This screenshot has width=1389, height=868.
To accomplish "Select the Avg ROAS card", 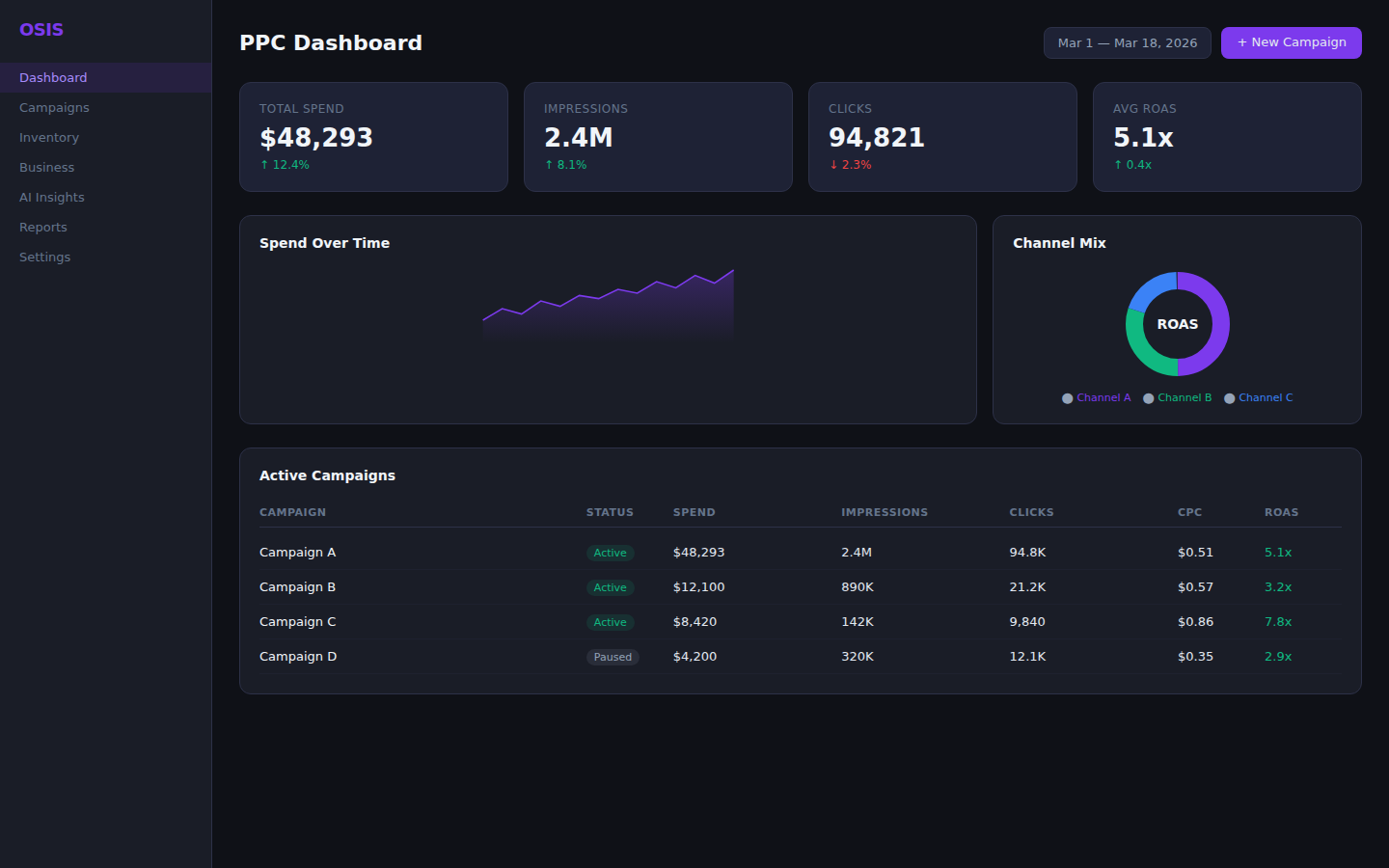I will [x=1227, y=136].
